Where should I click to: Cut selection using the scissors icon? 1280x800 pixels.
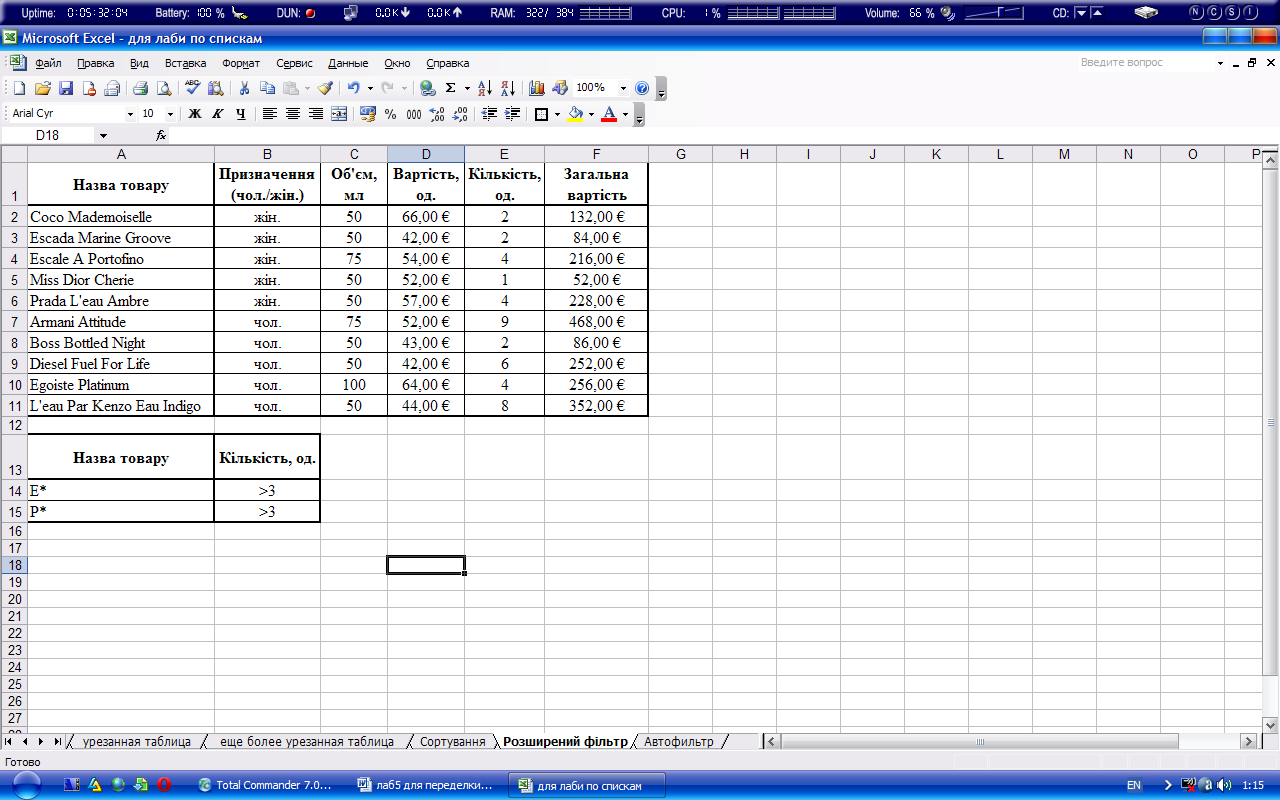click(x=244, y=88)
